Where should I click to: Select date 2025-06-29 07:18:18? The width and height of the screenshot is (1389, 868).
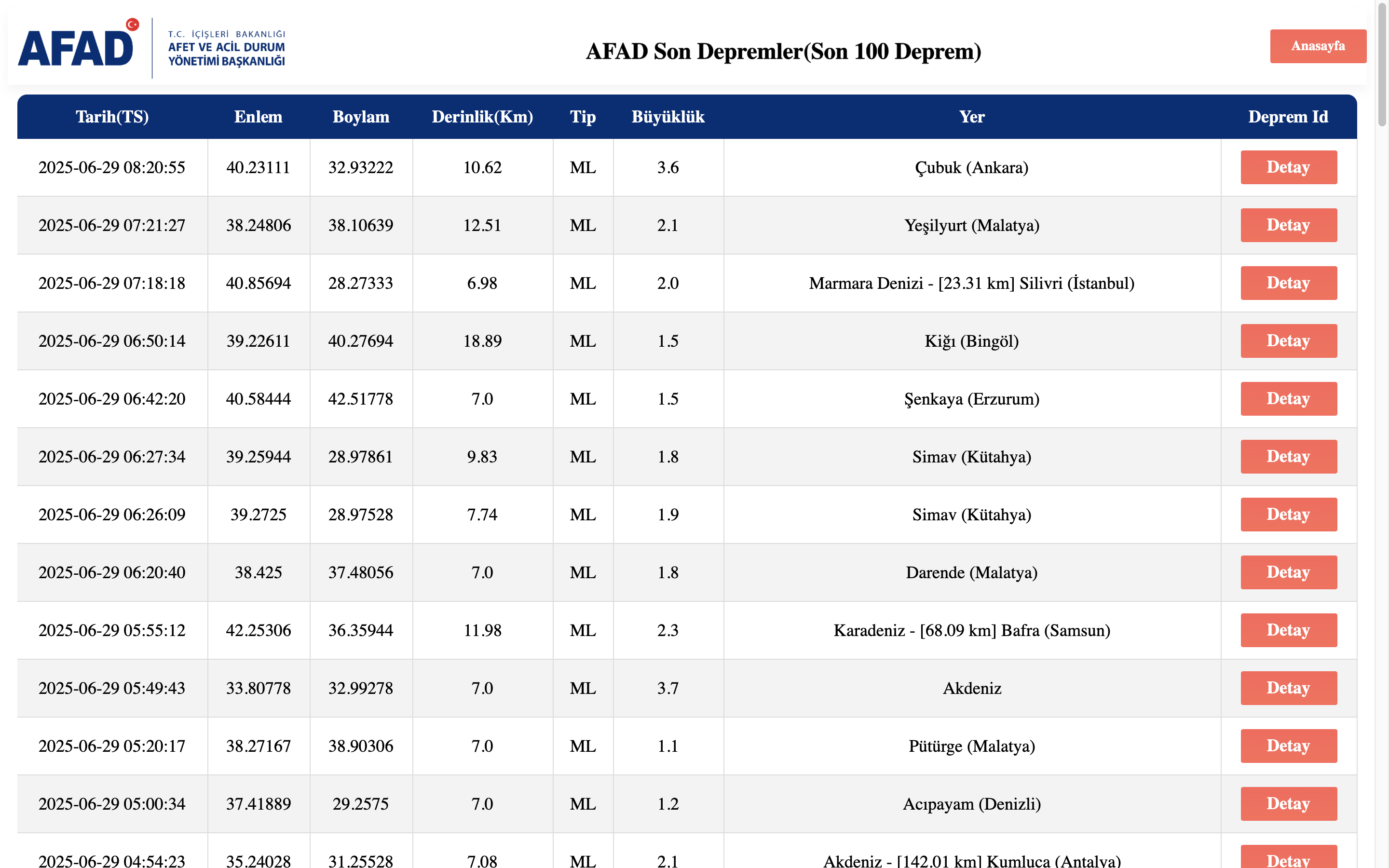(x=112, y=283)
